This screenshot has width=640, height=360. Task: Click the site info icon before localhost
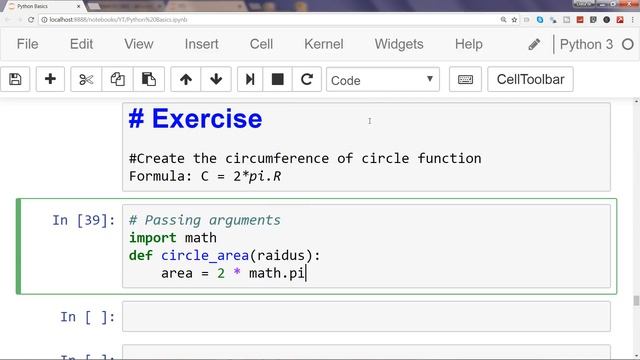tap(44, 20)
